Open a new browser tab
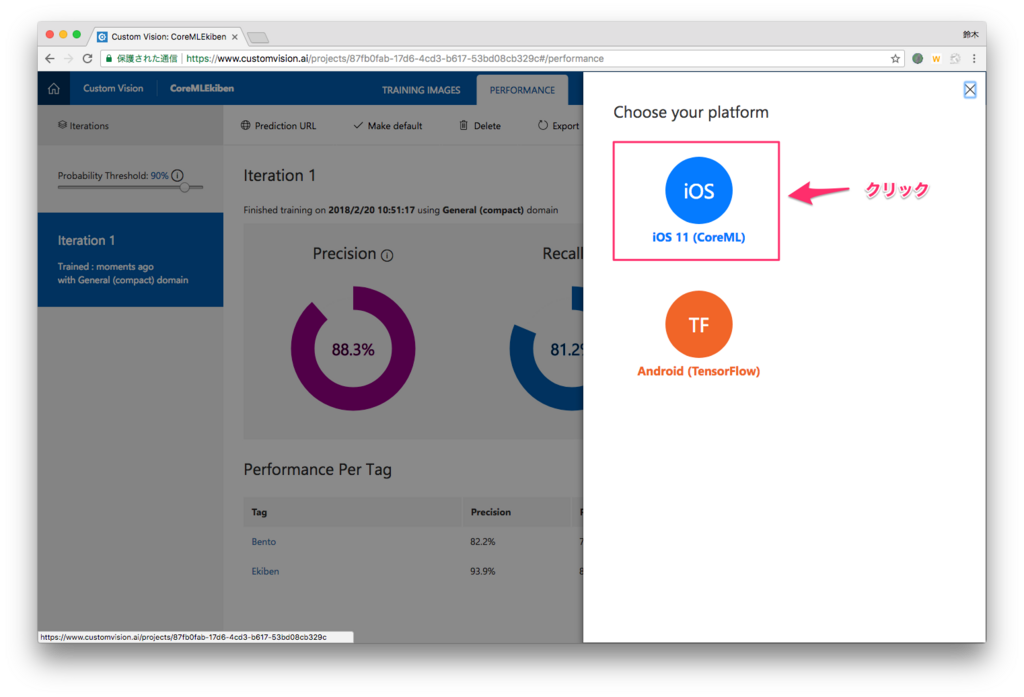This screenshot has height=697, width=1024. (x=258, y=37)
